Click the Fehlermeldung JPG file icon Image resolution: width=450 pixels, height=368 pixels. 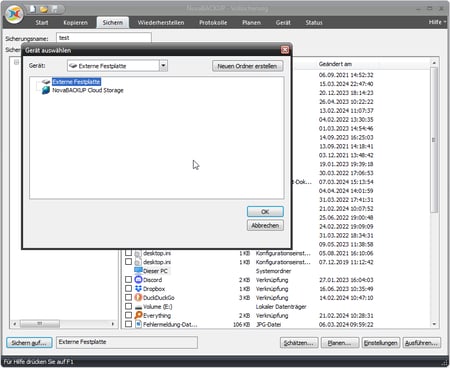pyautogui.click(x=138, y=324)
